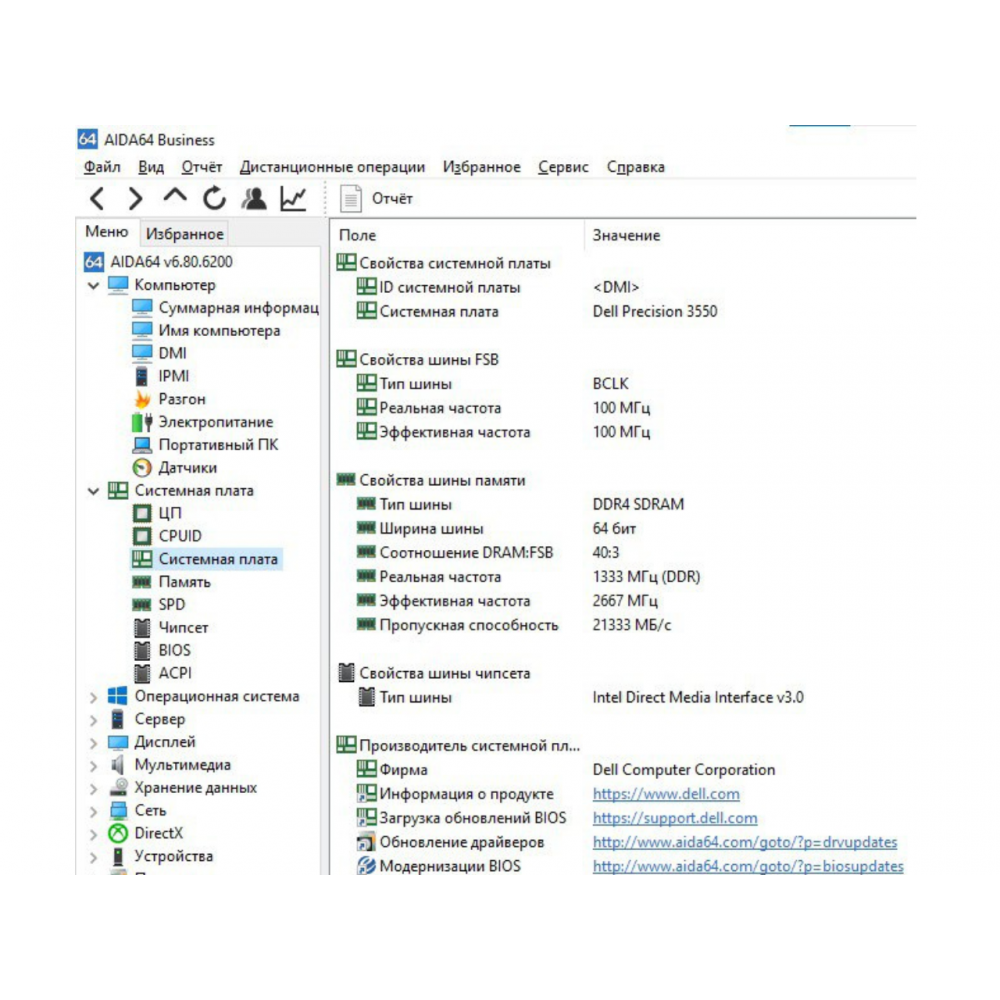
Task: Click the AIDA64 v6.80.6200 root node
Action: [x=158, y=262]
